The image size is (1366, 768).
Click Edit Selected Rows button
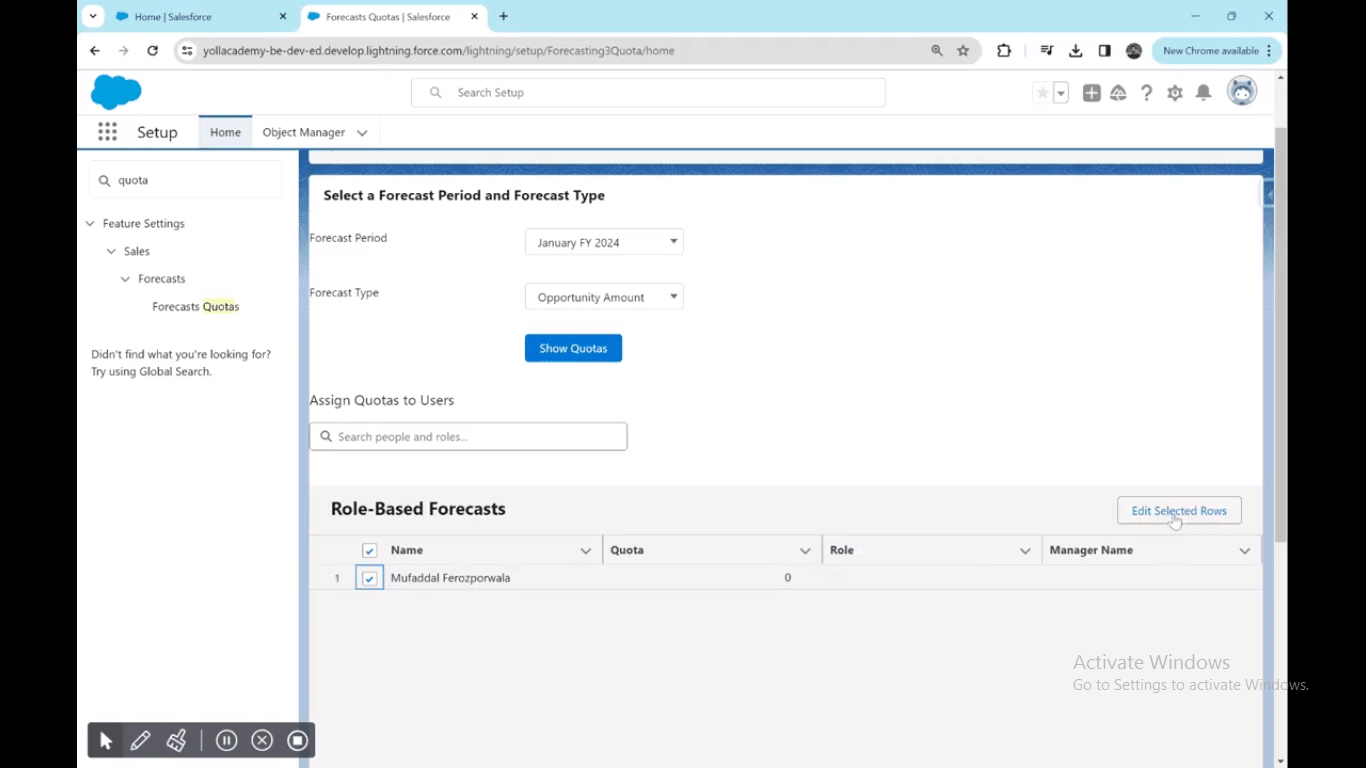click(1179, 510)
